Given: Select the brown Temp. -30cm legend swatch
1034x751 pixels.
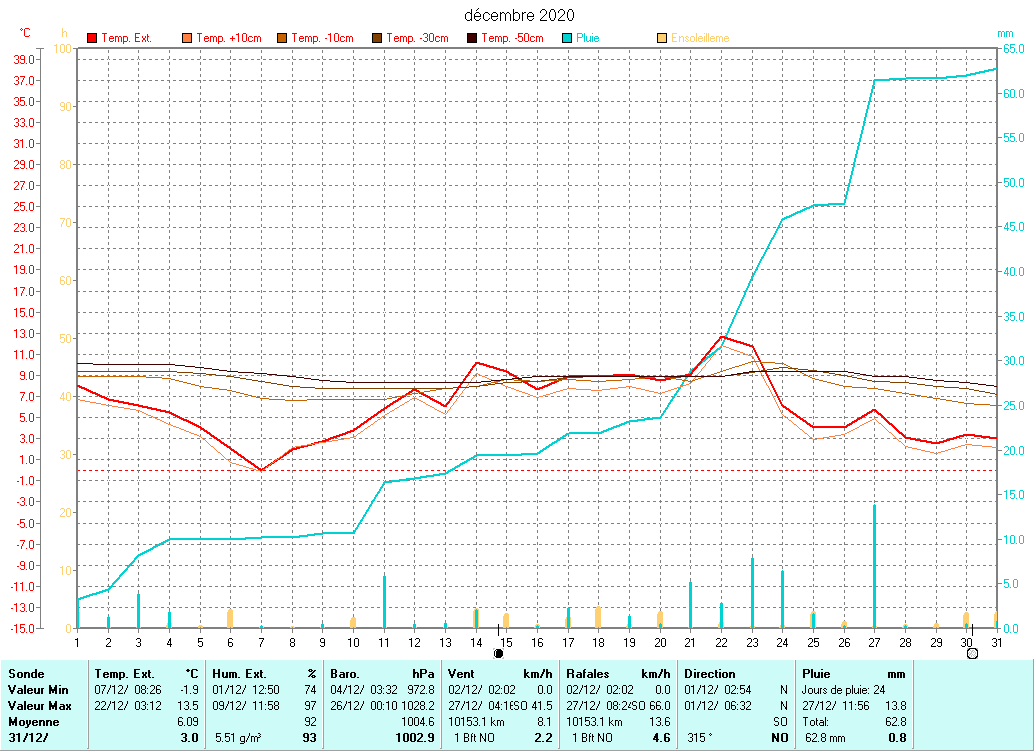Looking at the screenshot, I should 377,38.
